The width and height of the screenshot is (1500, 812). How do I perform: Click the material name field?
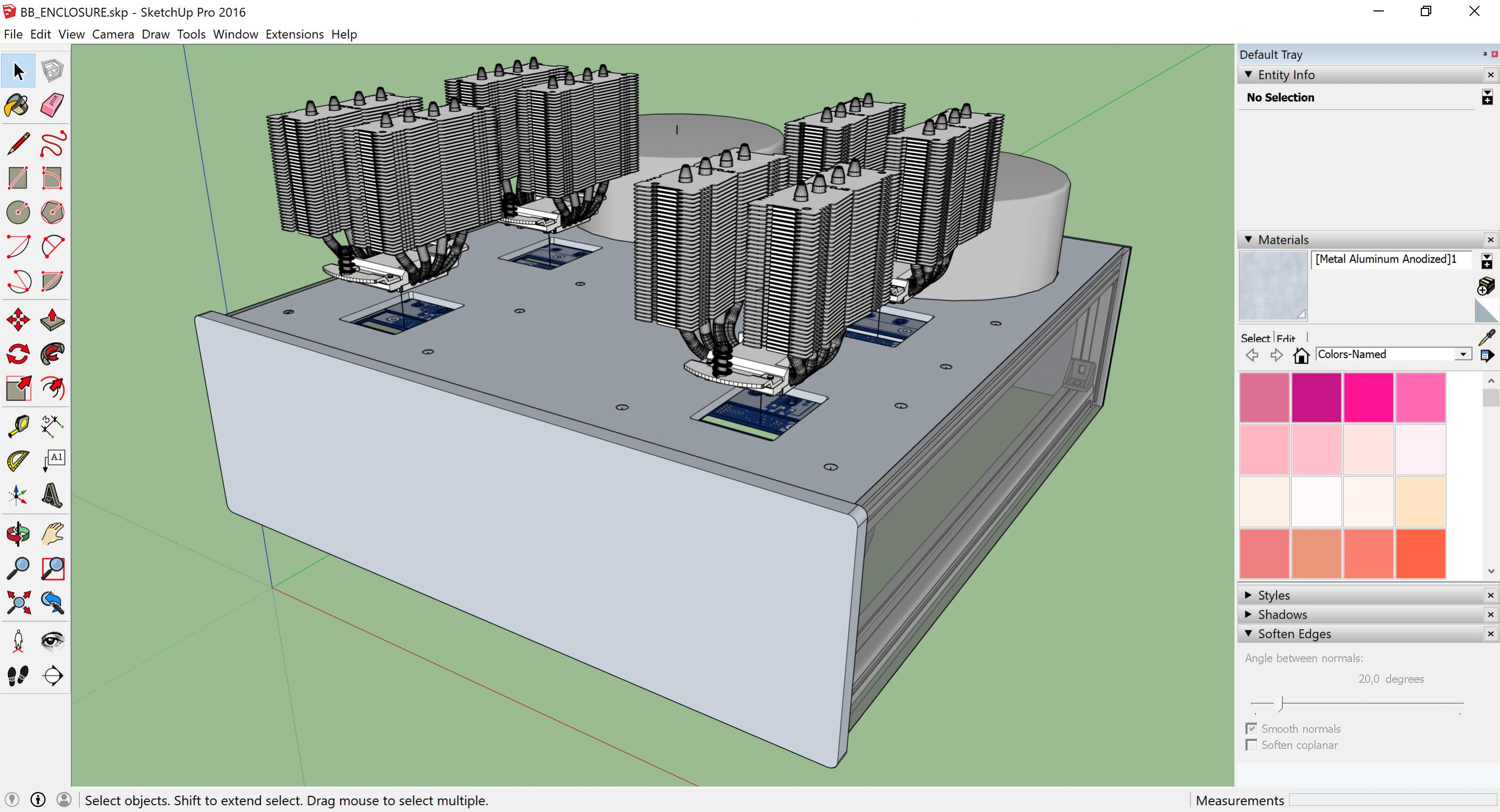tap(1391, 259)
